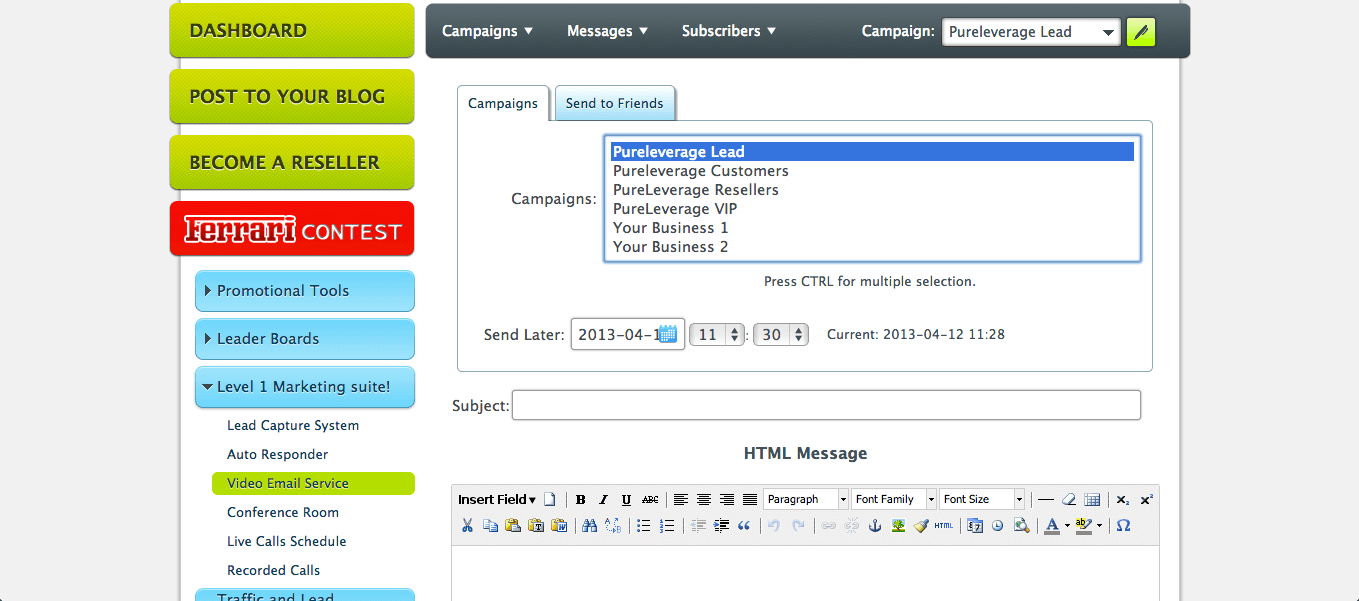The image size is (1359, 601).
Task: Paste clipboard content
Action: pyautogui.click(x=513, y=525)
